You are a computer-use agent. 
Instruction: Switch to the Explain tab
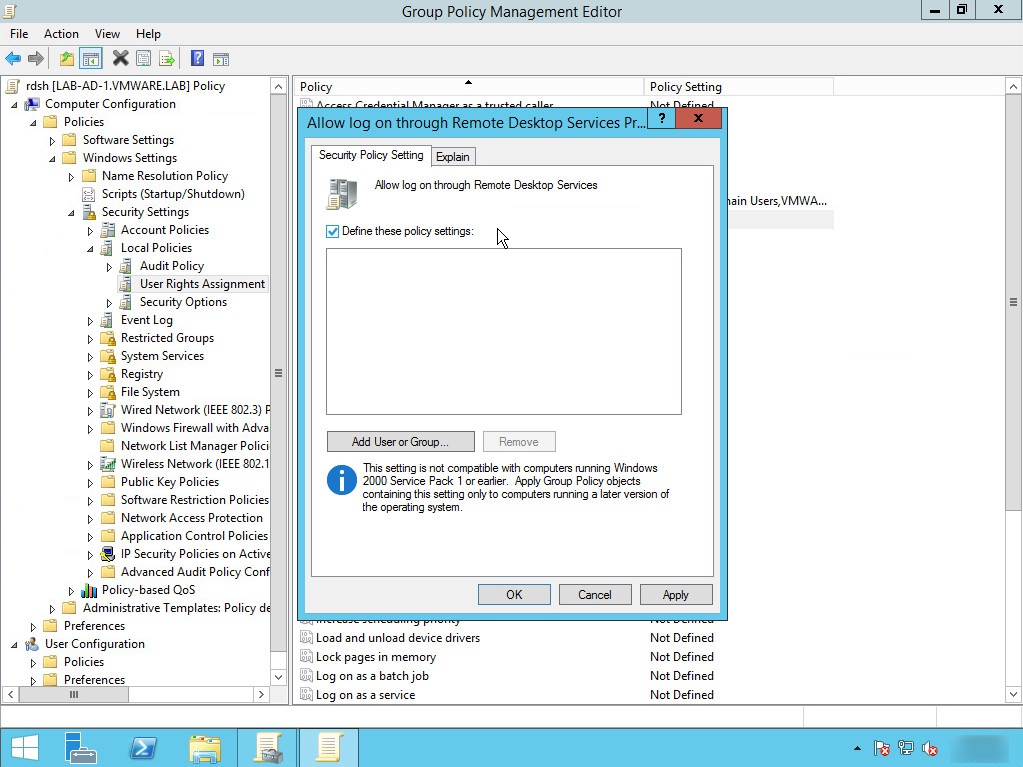tap(452, 157)
